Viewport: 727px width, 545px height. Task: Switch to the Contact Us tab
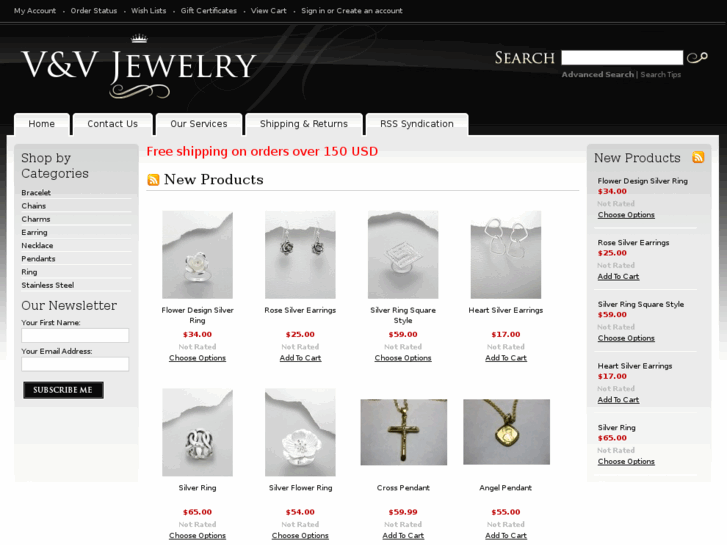click(x=113, y=124)
